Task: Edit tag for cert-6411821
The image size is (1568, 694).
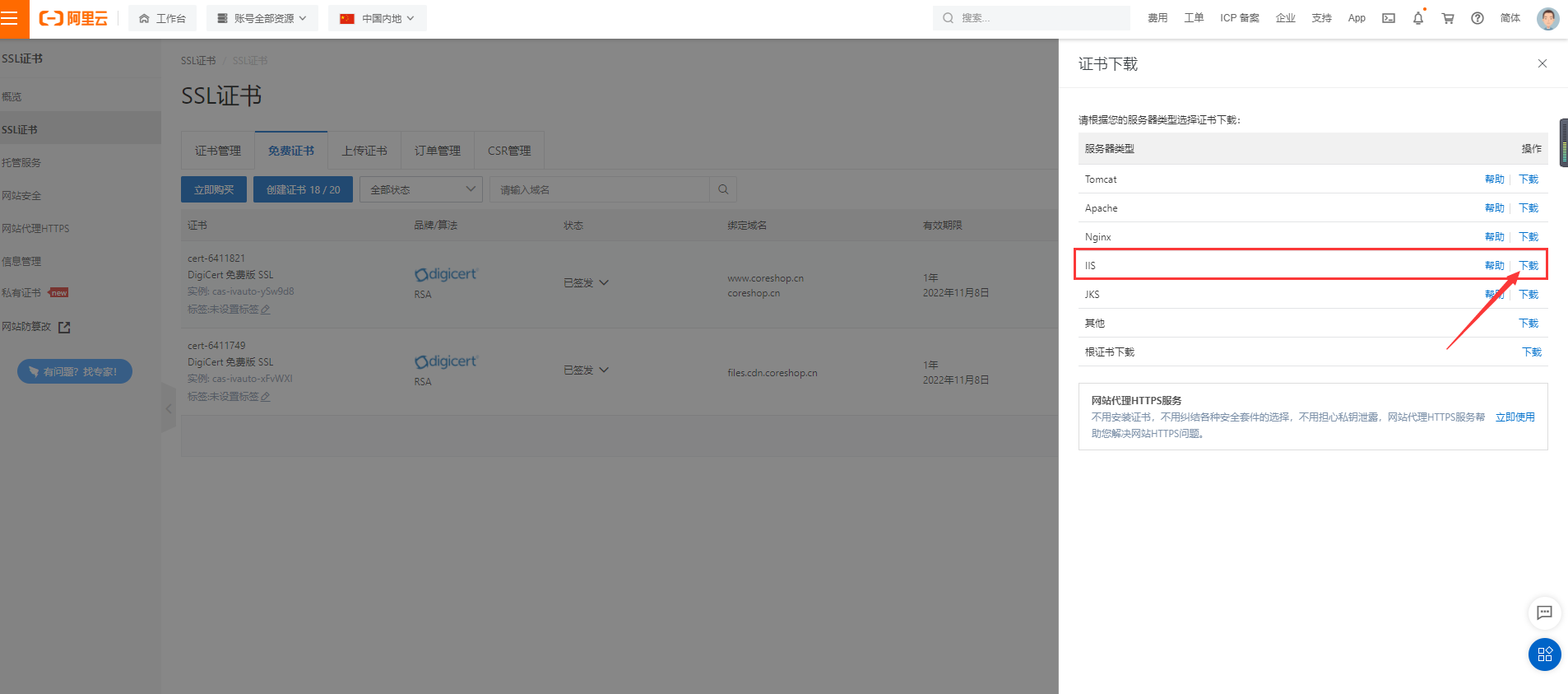Action: tap(265, 310)
